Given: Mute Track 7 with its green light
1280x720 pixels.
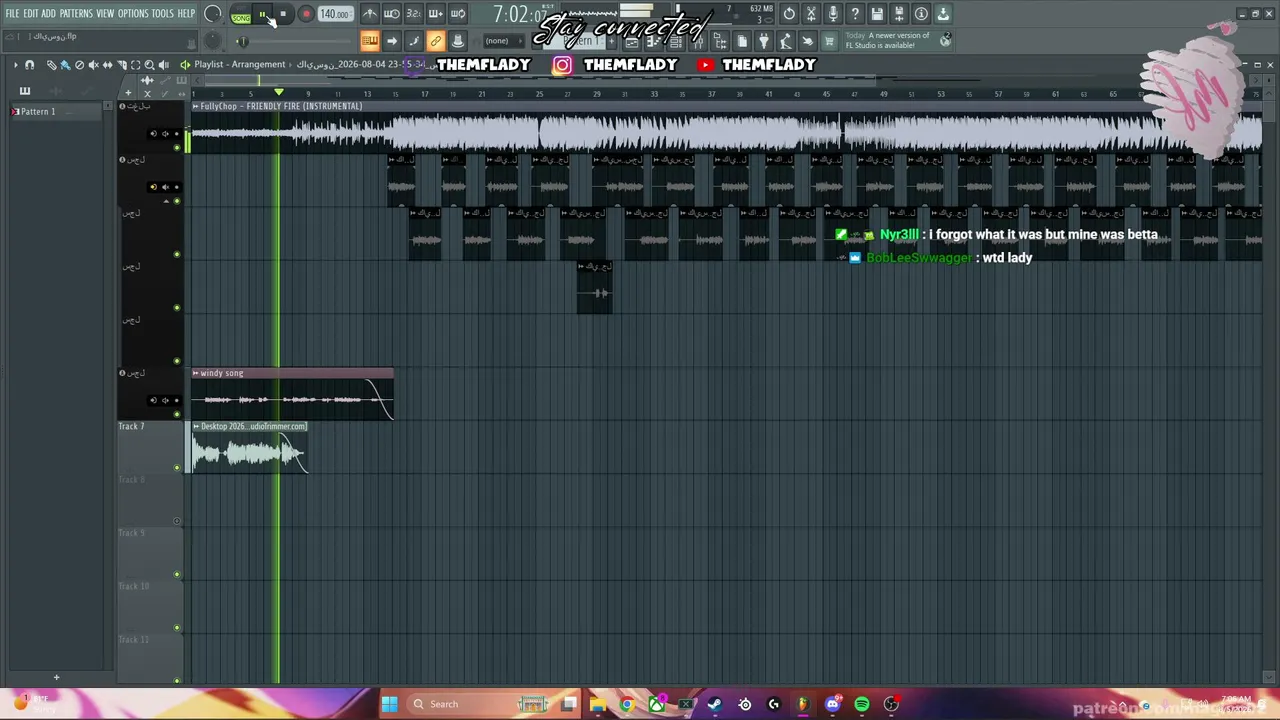Looking at the screenshot, I should [x=178, y=468].
